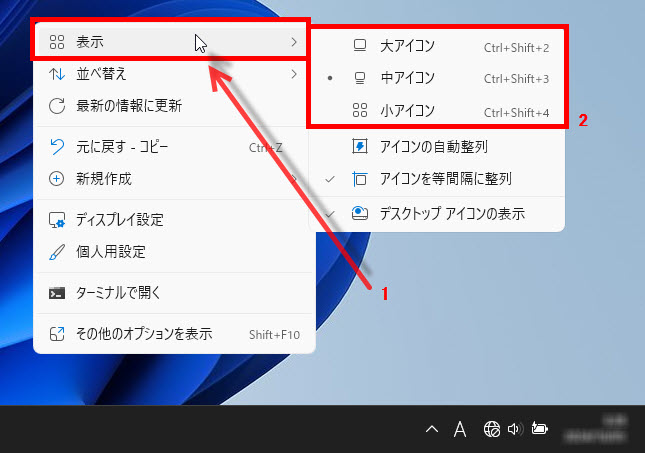This screenshot has width=645, height=453.
Task: Click the network globe icon in system tray
Action: [491, 429]
